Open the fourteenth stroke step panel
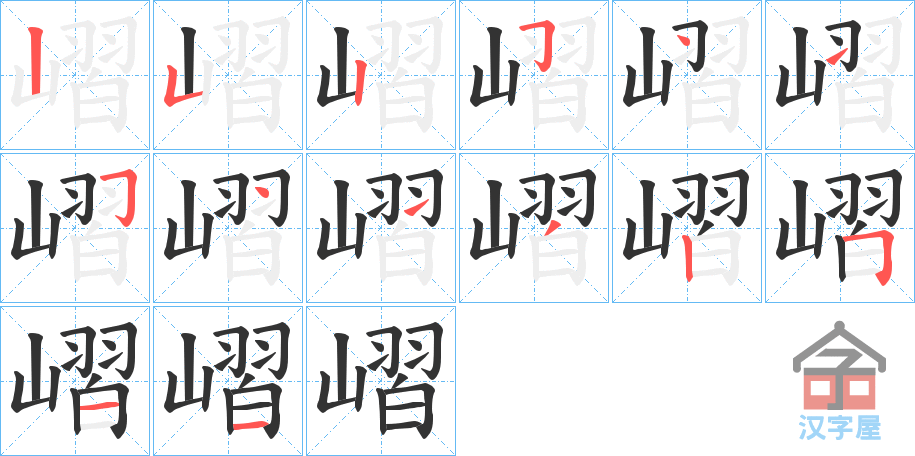 (x=228, y=381)
